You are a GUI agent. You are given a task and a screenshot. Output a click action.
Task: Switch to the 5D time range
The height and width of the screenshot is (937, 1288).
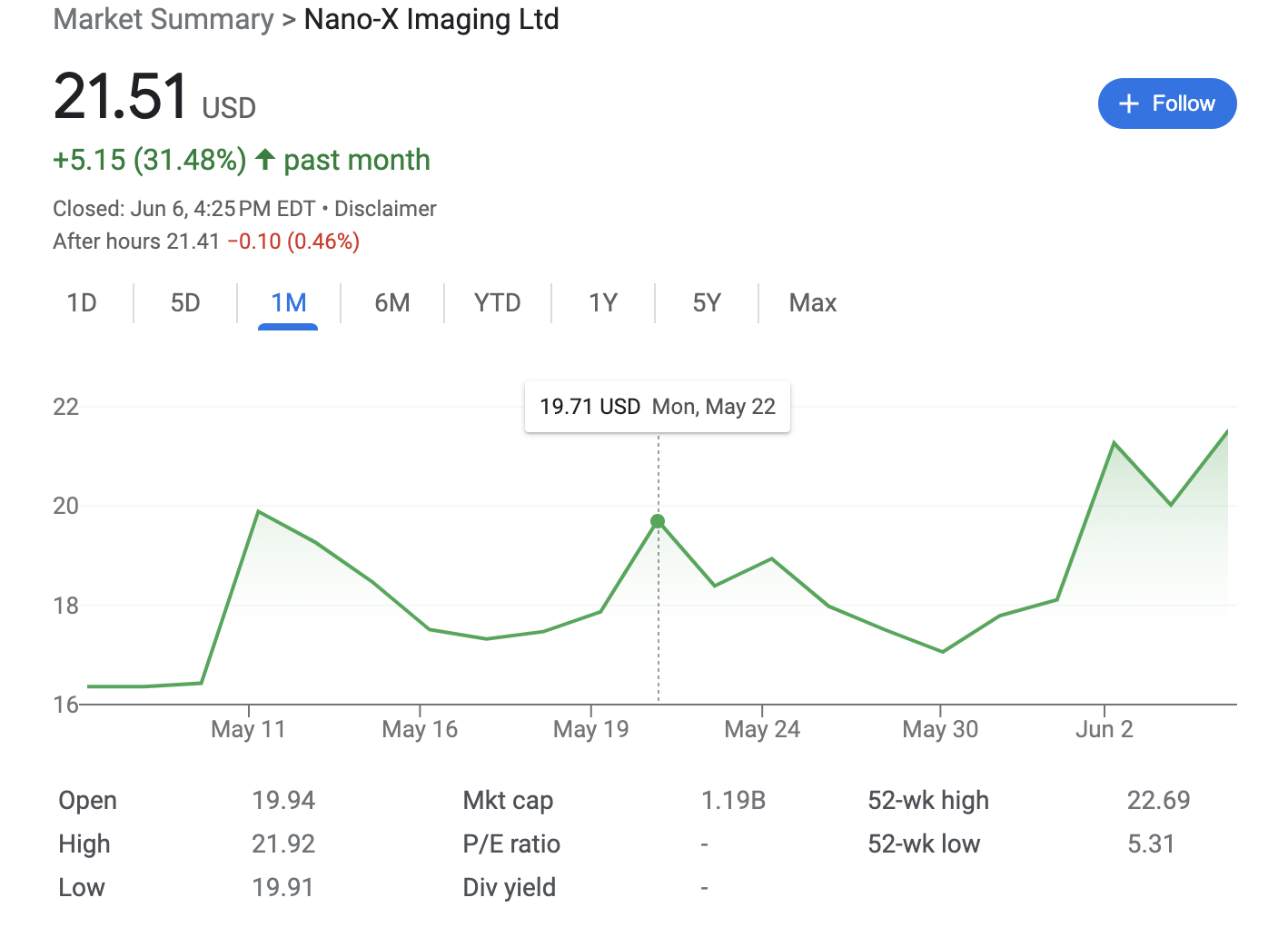click(x=185, y=303)
